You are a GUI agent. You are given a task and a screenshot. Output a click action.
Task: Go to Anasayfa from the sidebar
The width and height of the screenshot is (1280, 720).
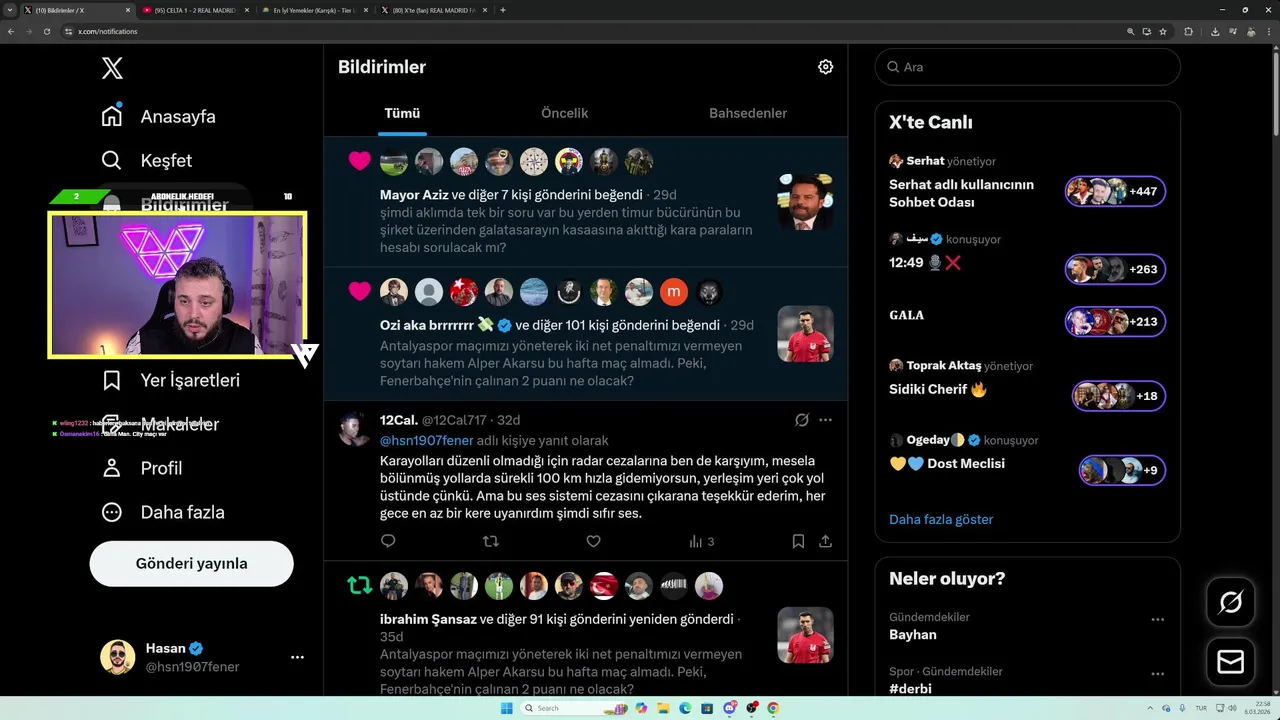click(158, 116)
